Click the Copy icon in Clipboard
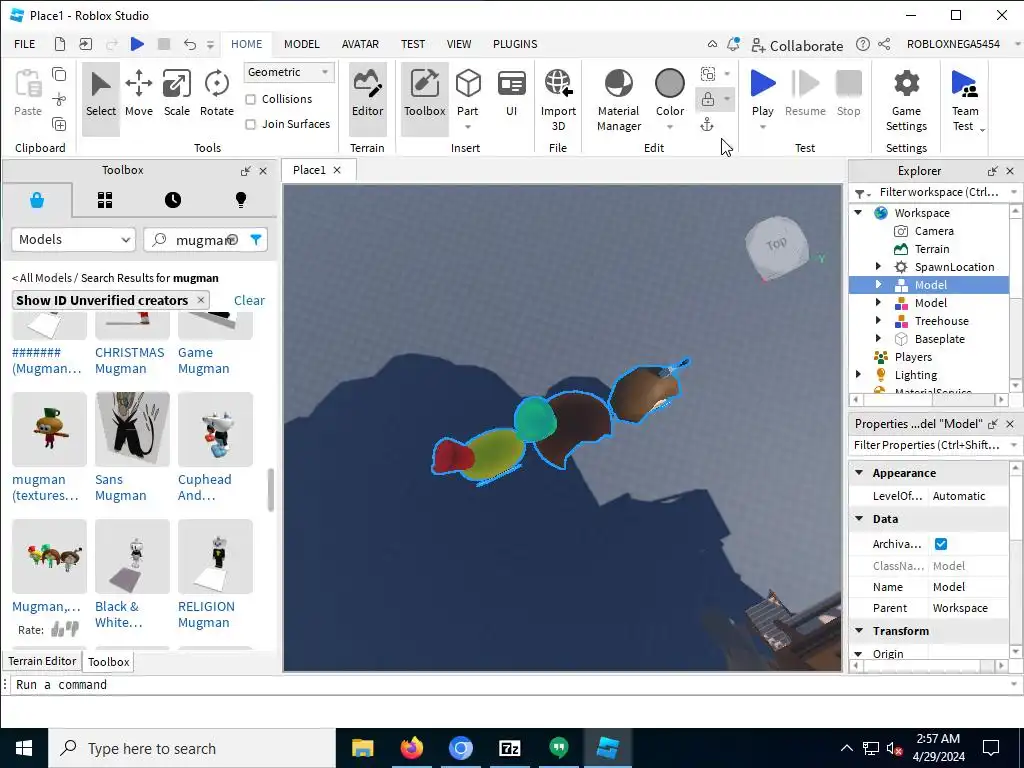The image size is (1024, 768). click(59, 74)
